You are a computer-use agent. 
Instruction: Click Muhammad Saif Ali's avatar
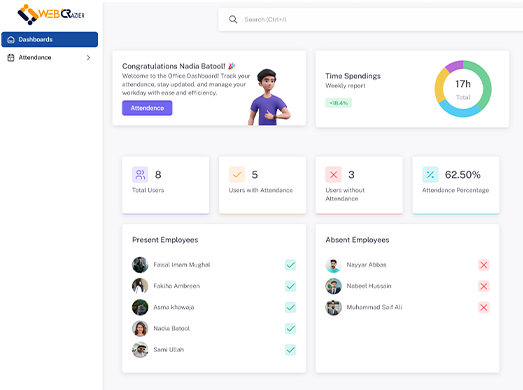tap(334, 307)
